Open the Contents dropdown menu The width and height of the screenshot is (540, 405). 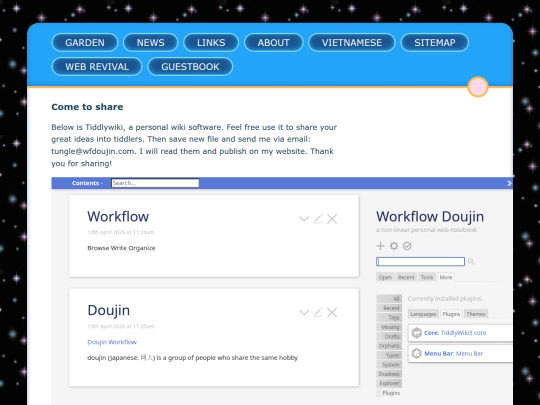[87, 183]
